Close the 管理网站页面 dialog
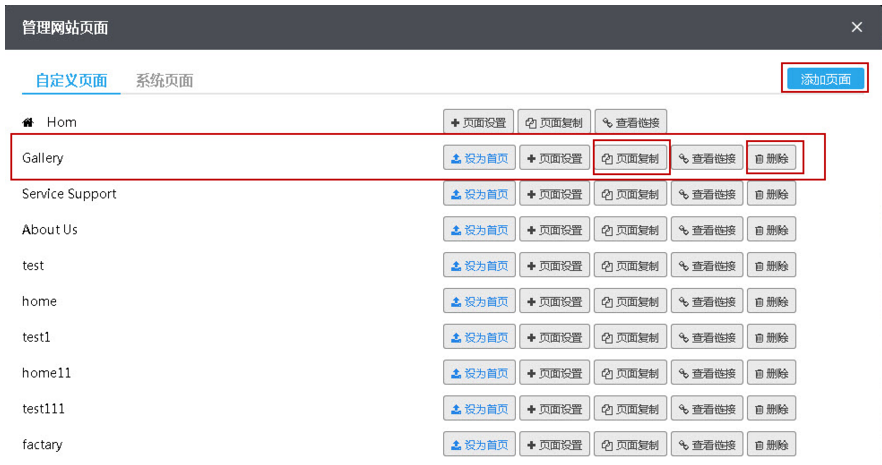This screenshot has height=465, width=882. tap(856, 27)
